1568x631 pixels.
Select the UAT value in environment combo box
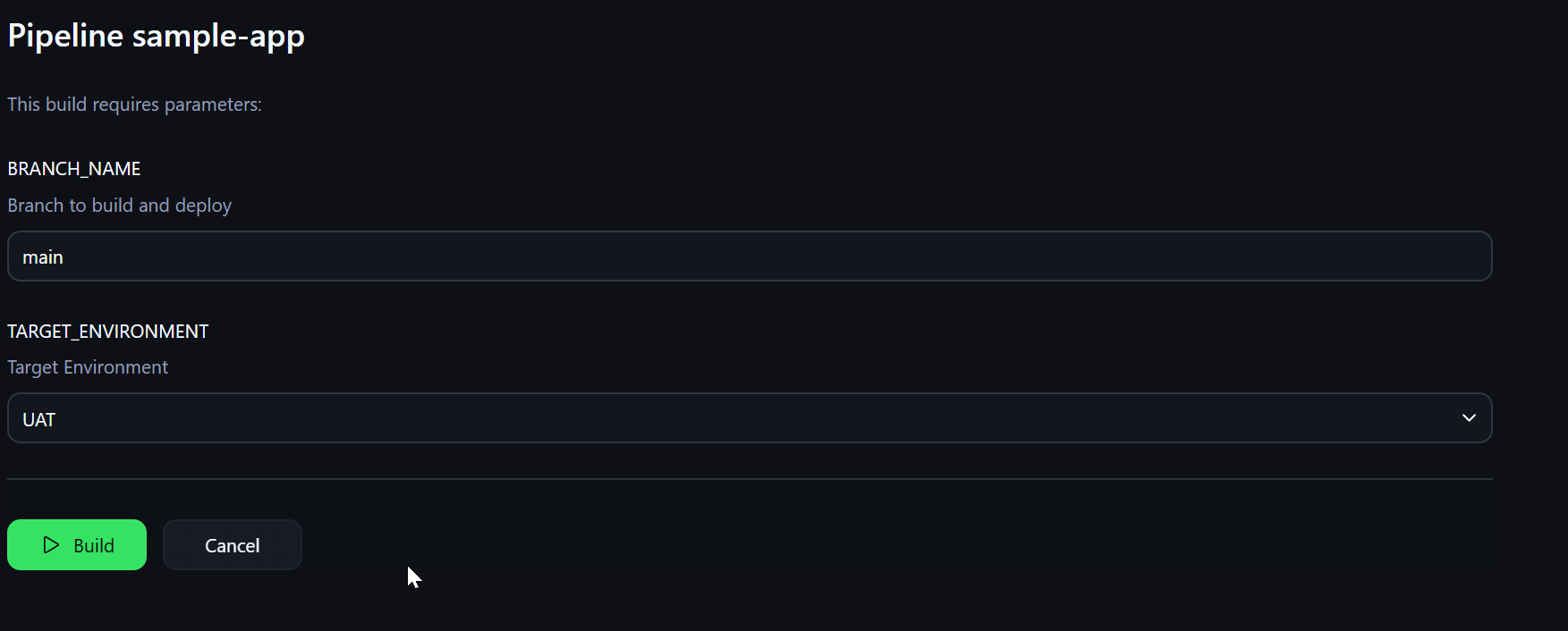click(38, 420)
